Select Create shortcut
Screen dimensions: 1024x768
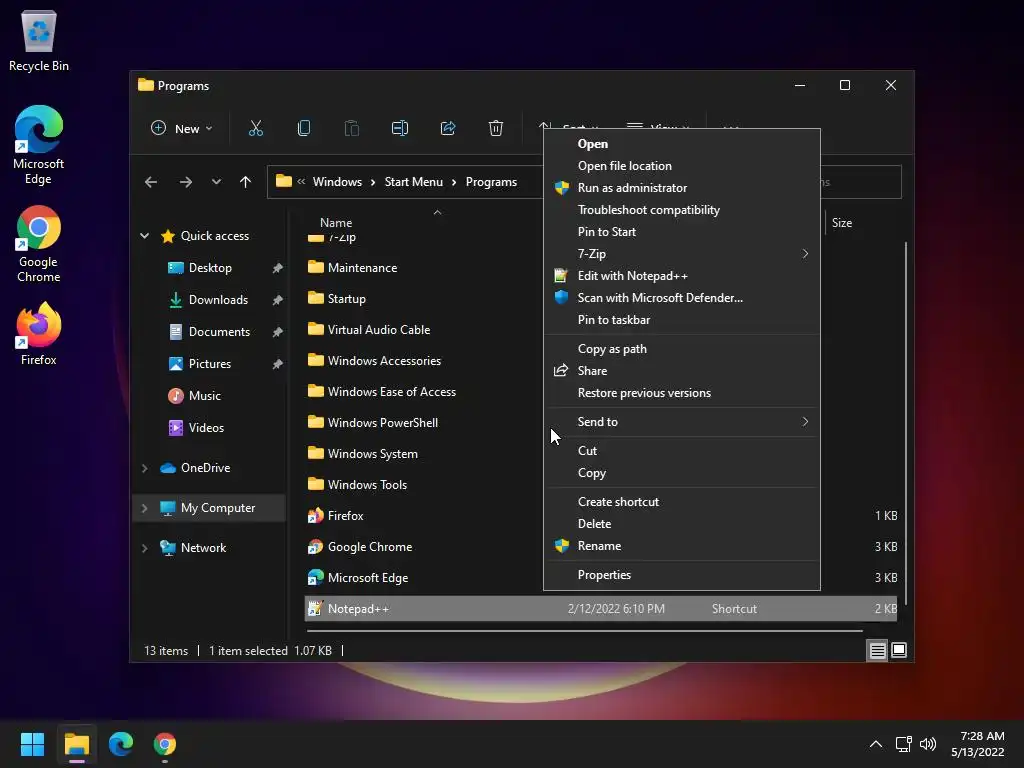coord(682,502)
